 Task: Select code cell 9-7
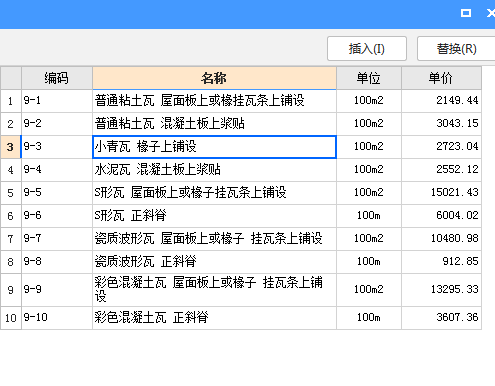pyautogui.click(x=57, y=239)
